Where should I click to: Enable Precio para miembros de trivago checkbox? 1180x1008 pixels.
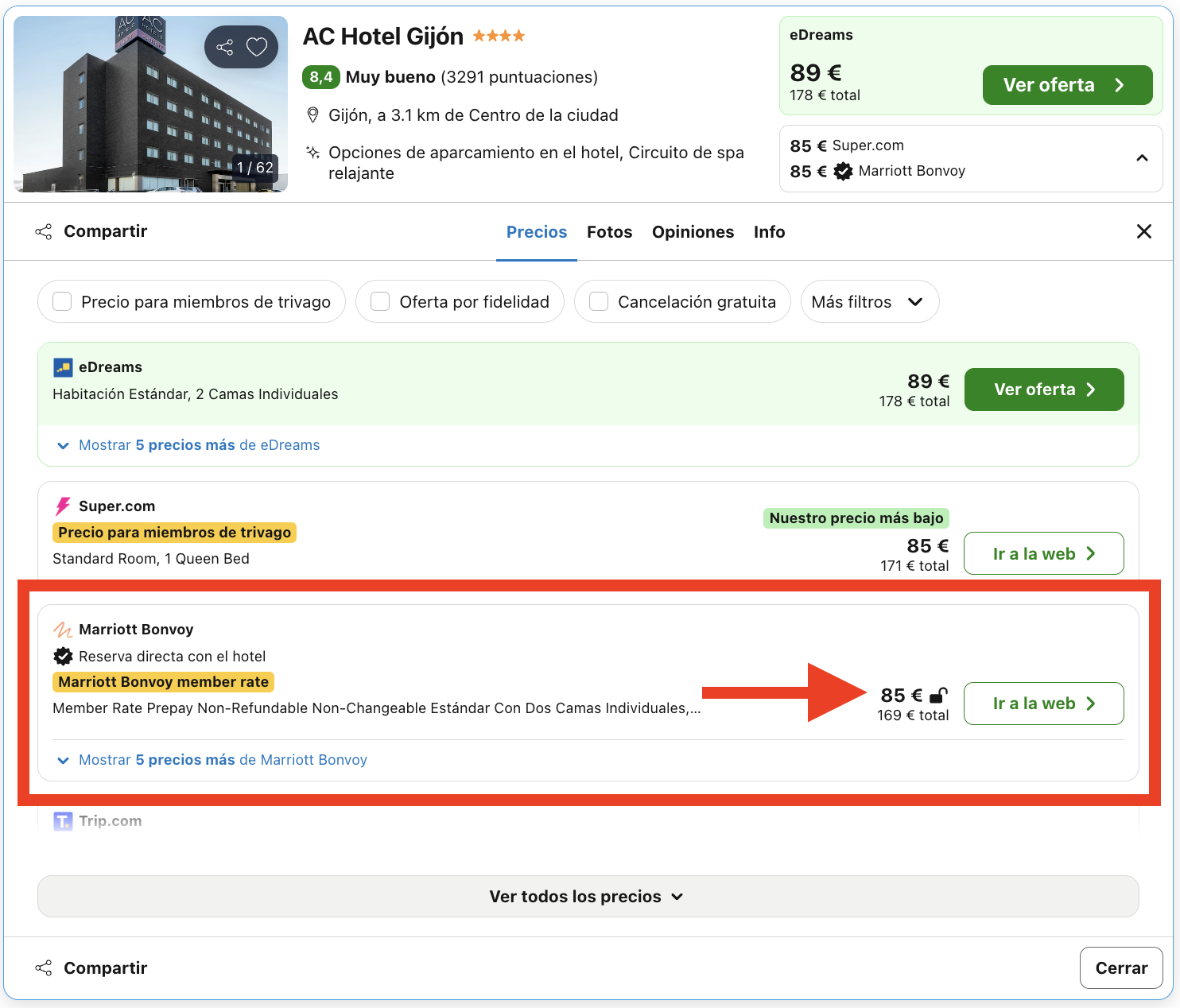tap(62, 302)
